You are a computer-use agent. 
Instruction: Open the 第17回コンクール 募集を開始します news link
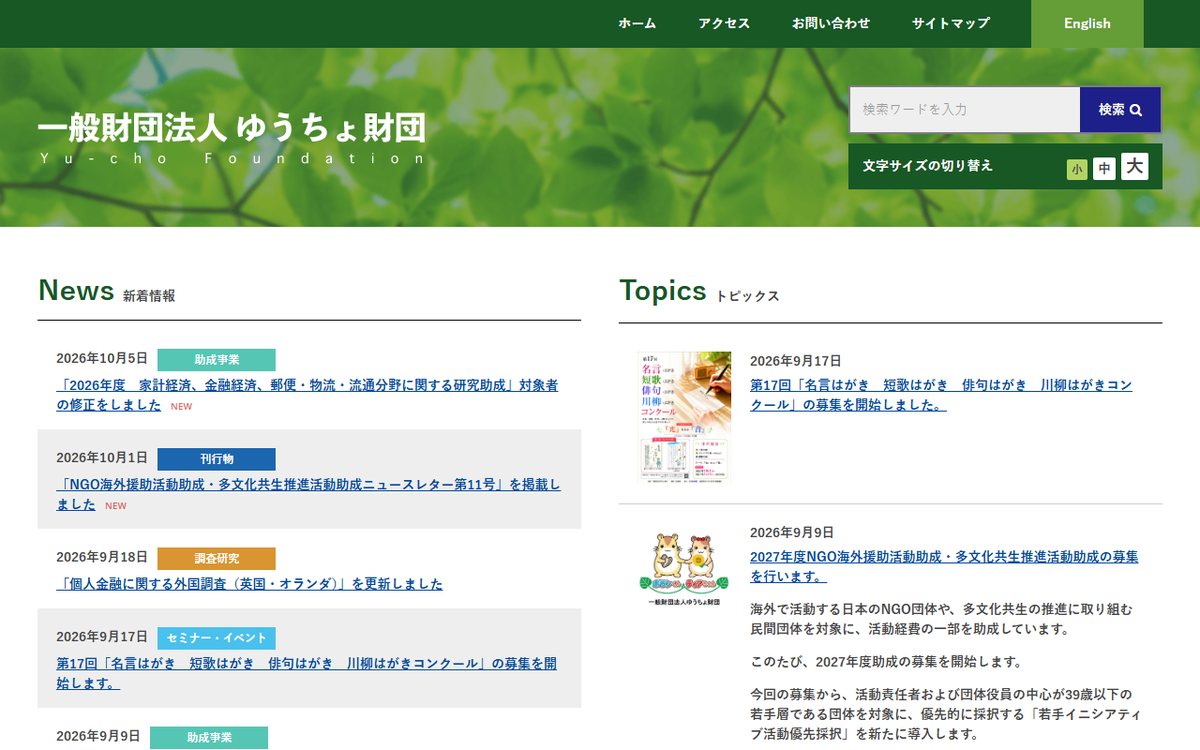click(x=306, y=673)
